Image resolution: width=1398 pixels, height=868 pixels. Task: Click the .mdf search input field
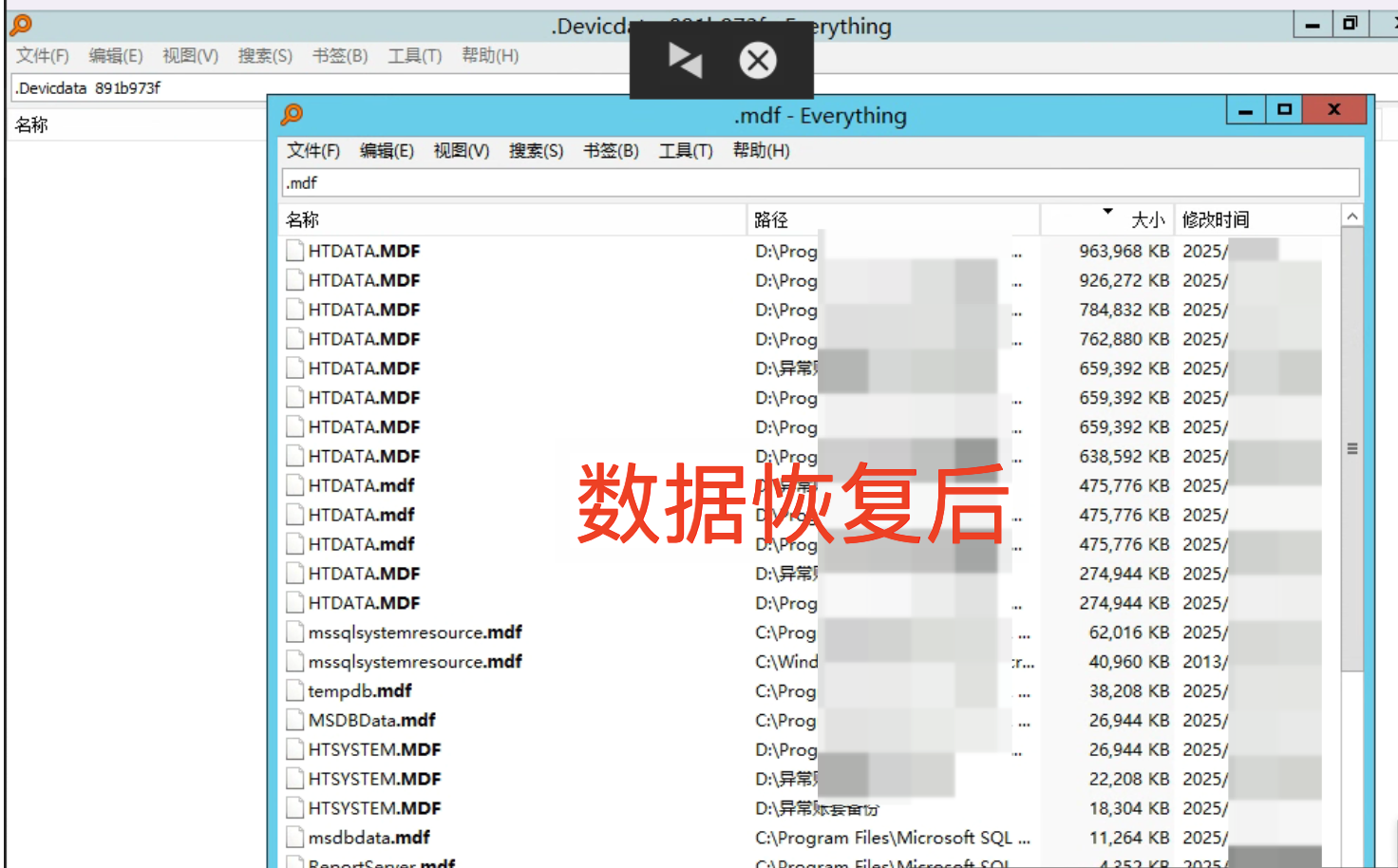coord(820,183)
